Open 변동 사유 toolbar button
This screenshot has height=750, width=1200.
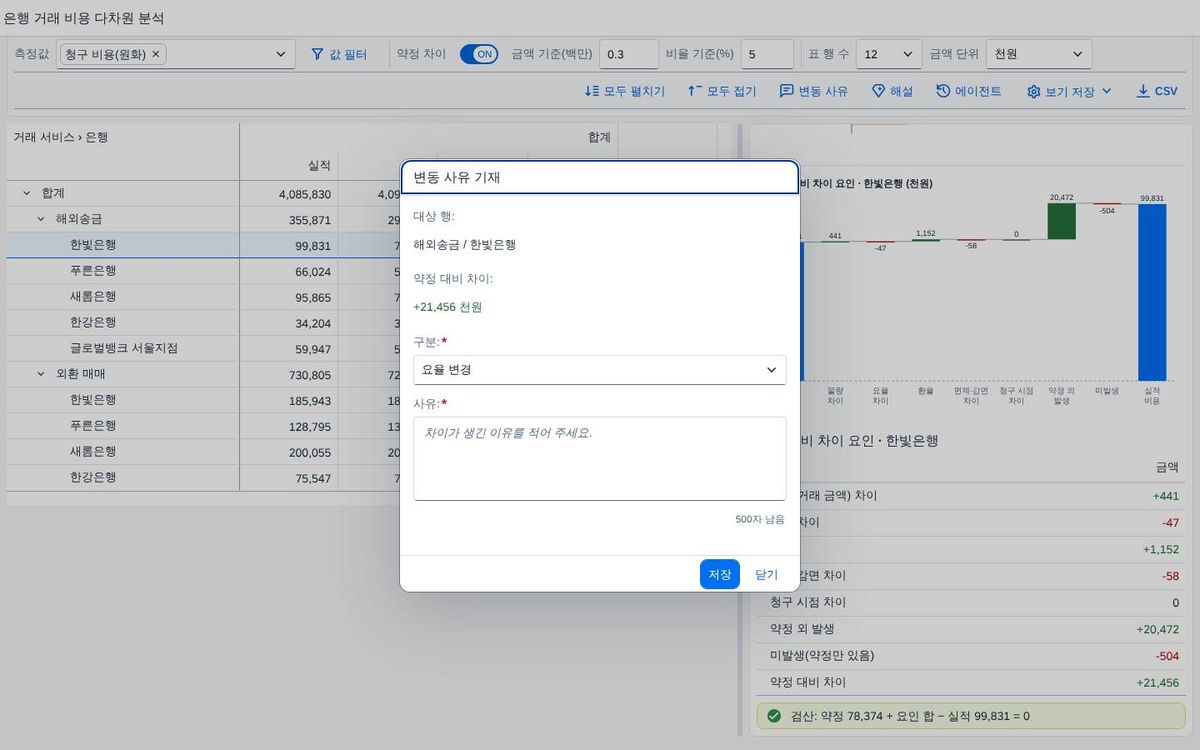pos(814,91)
